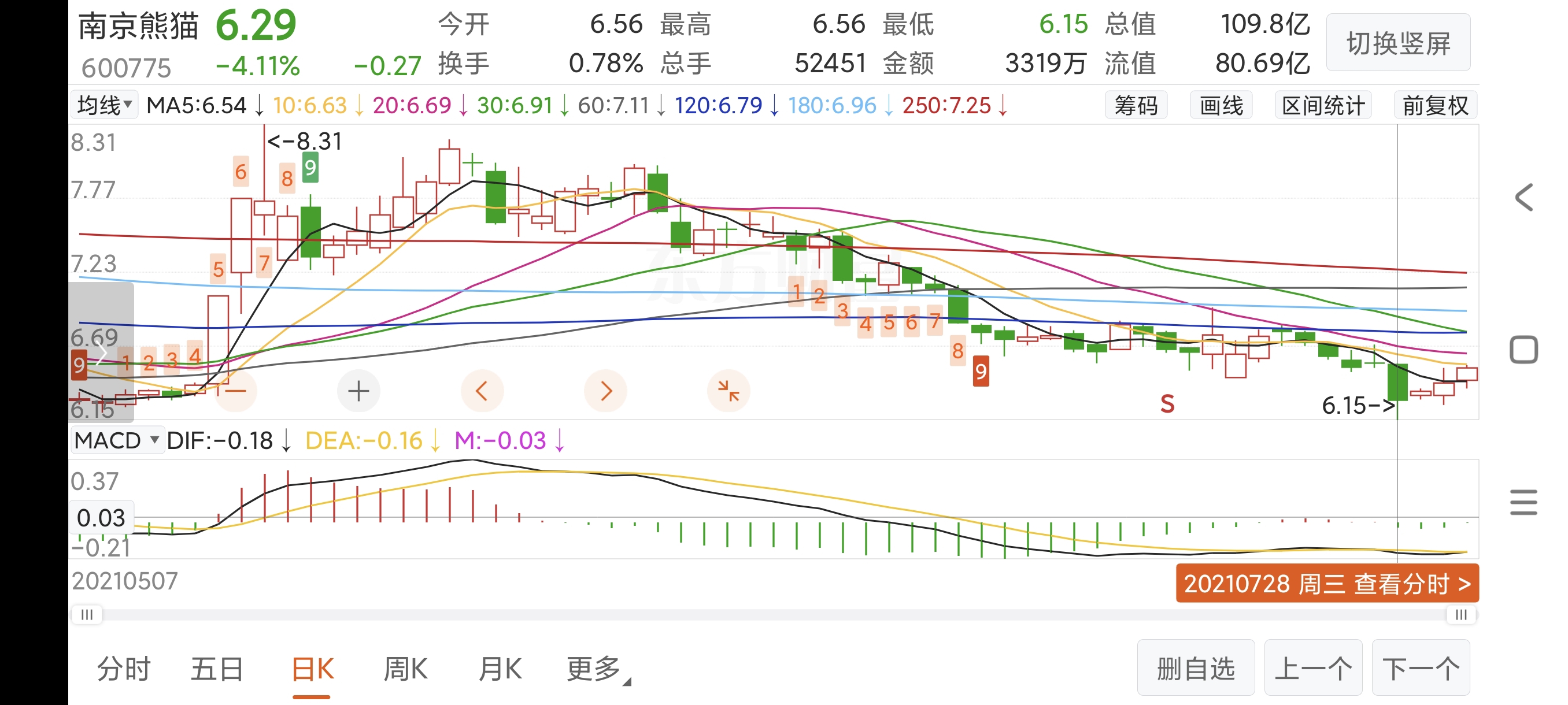Pan chart left with orange arrow
Screen dimensions: 1568x705
point(482,391)
